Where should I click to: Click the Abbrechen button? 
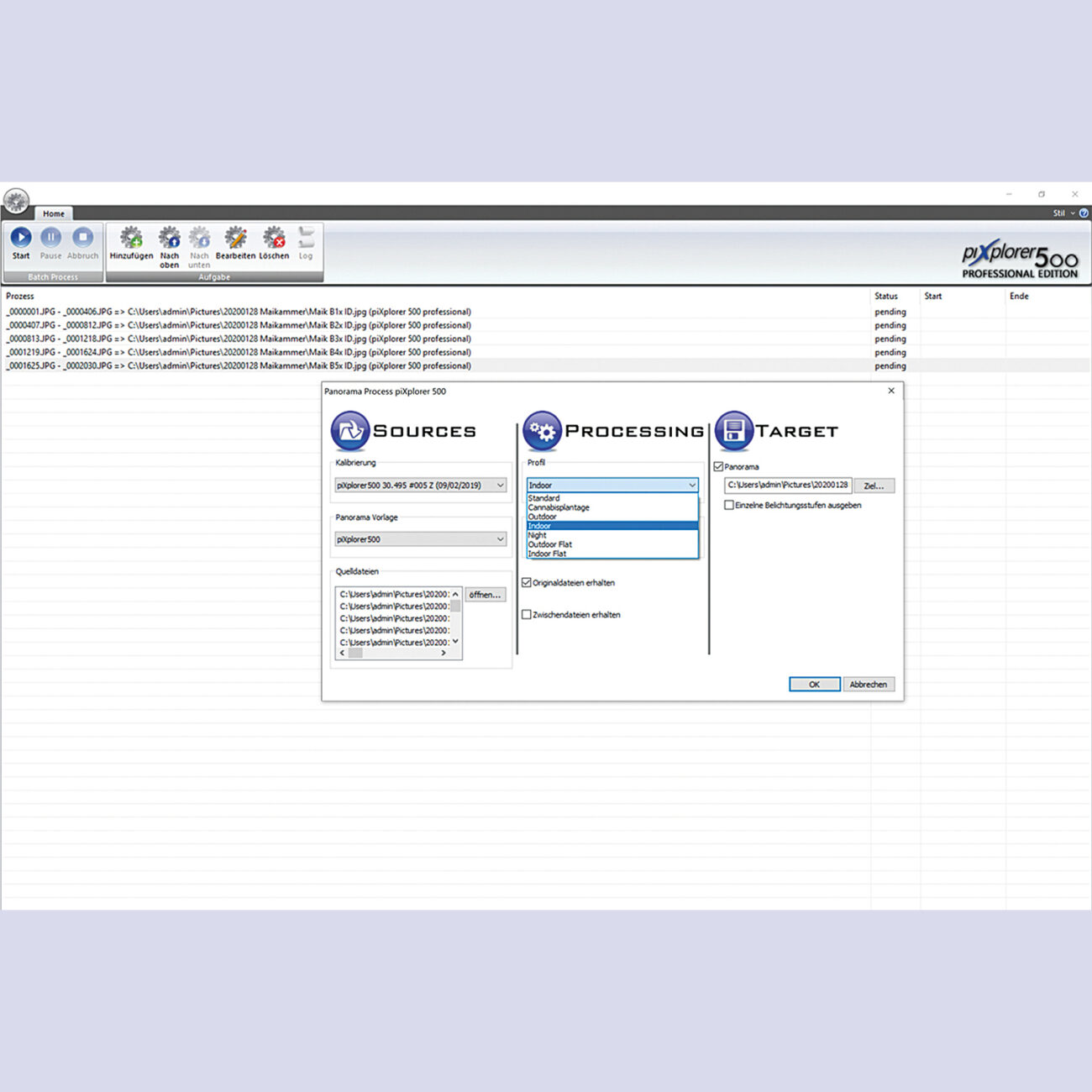(868, 685)
